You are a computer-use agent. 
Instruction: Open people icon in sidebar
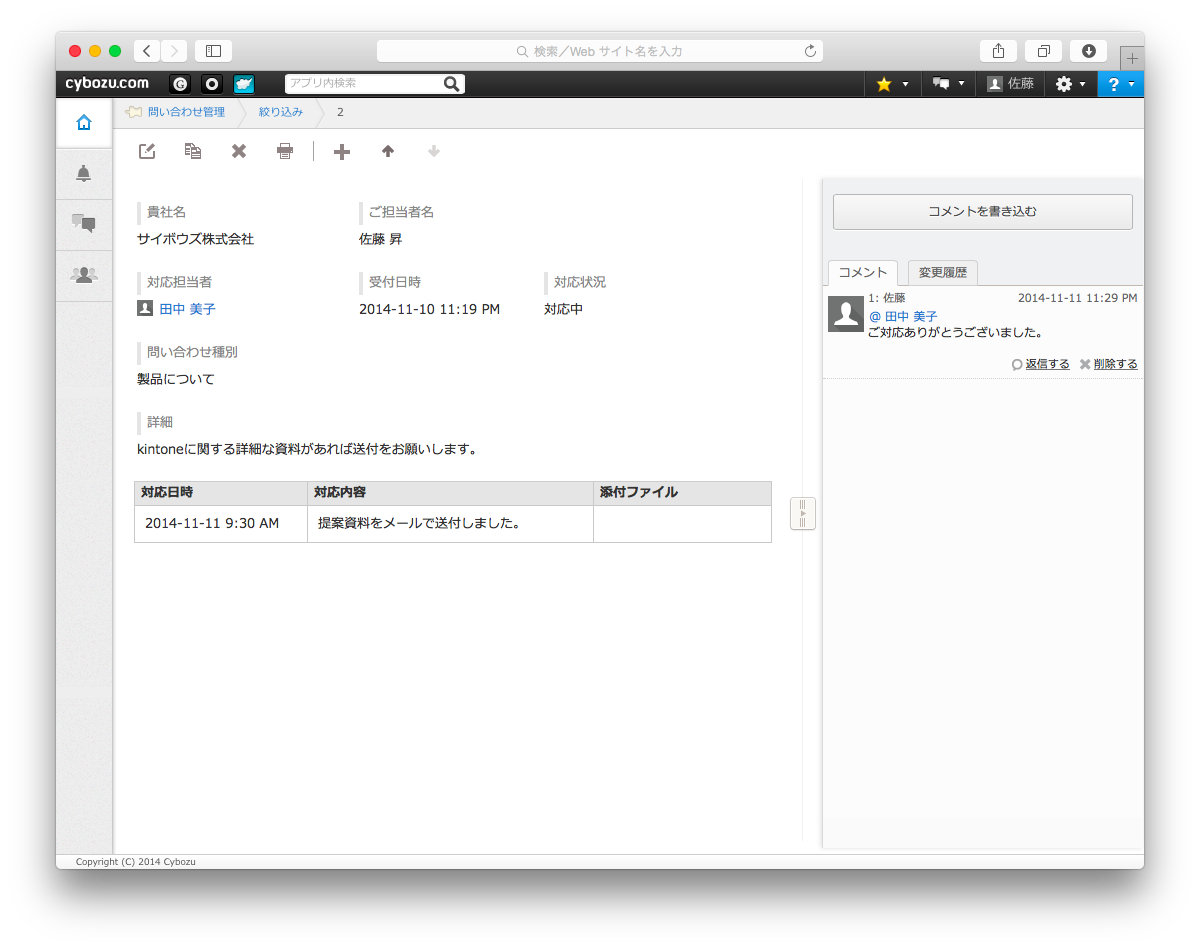(x=84, y=274)
